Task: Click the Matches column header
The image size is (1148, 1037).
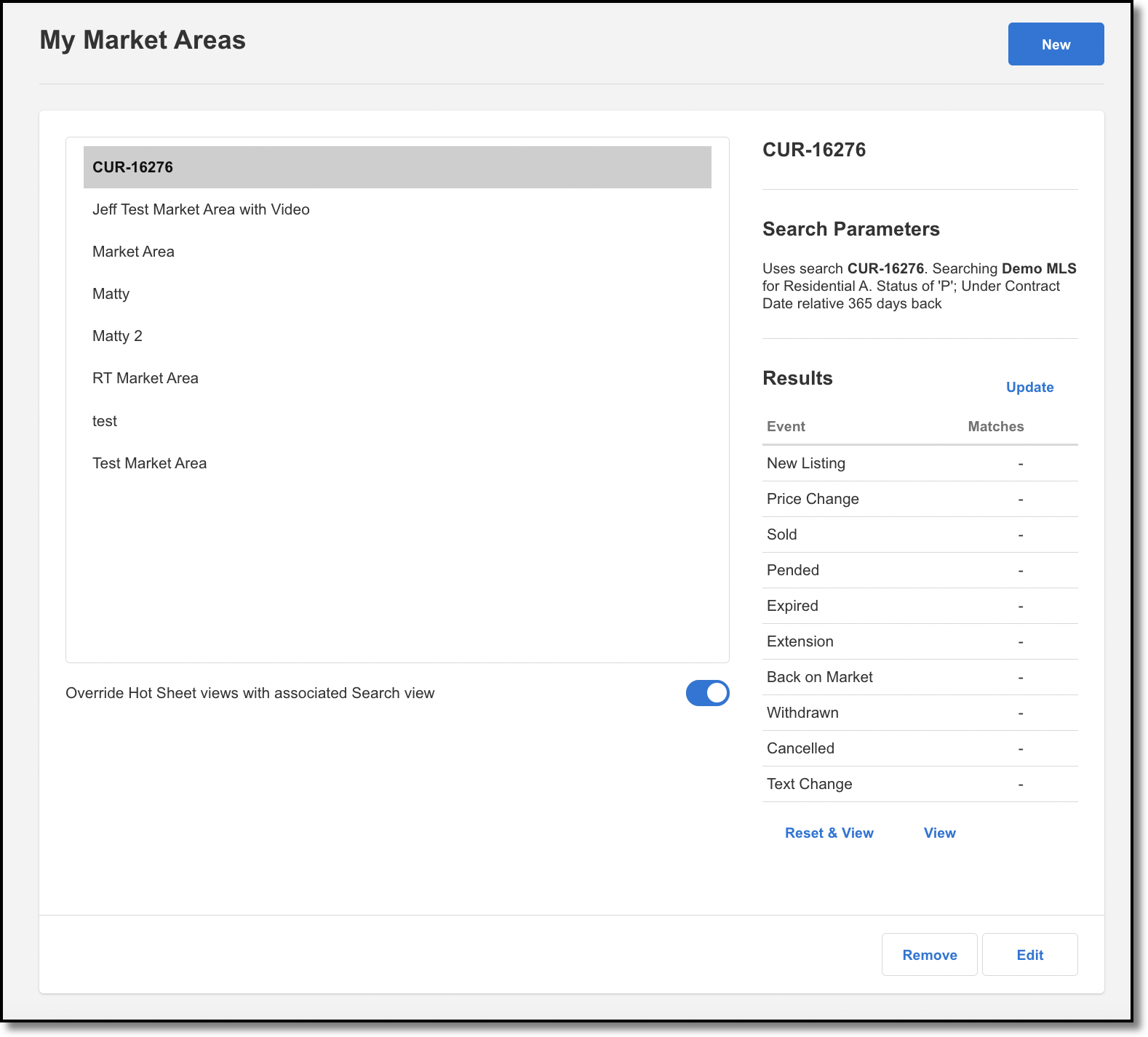Action: 996,427
